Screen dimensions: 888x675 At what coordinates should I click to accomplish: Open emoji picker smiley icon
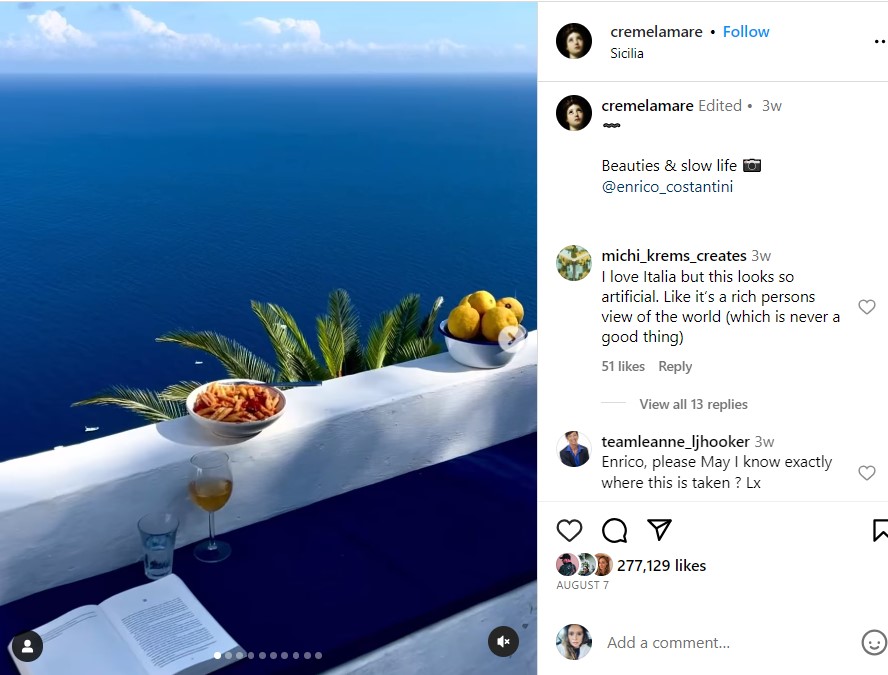click(x=874, y=643)
